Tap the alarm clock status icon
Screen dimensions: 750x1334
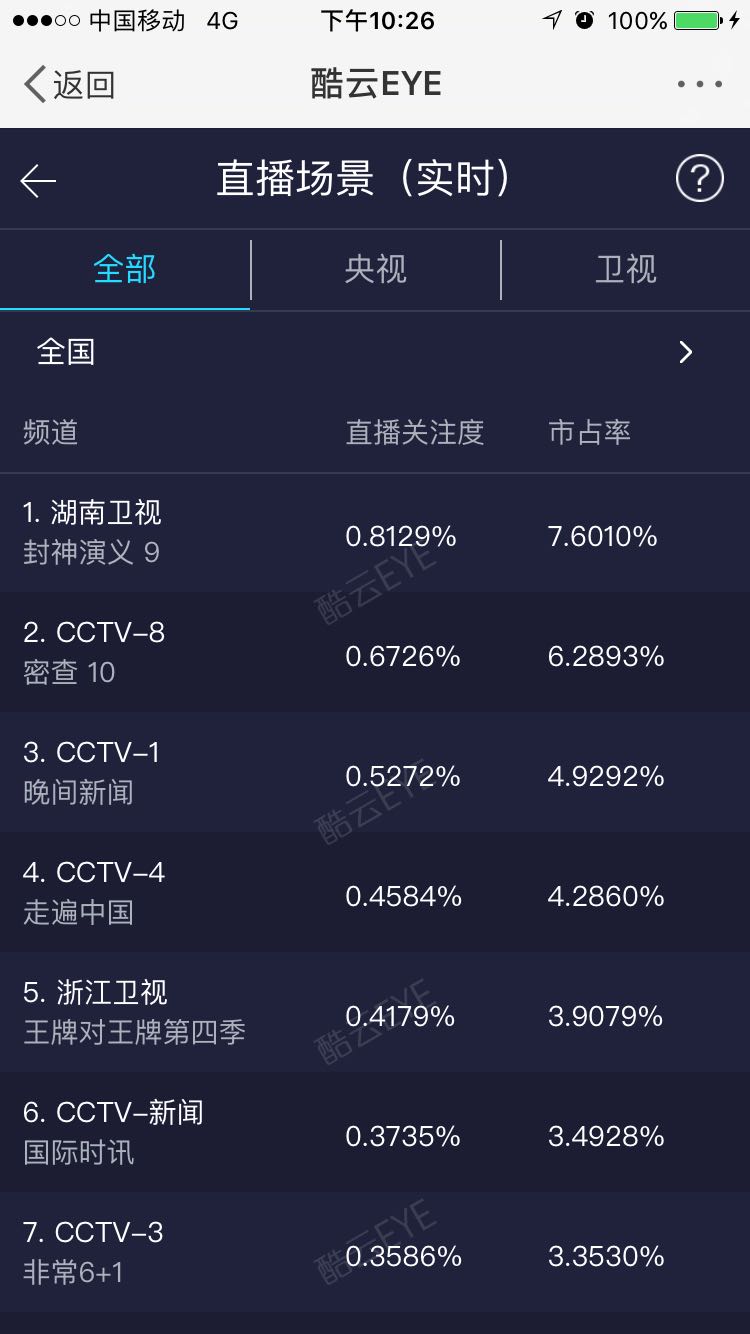click(x=585, y=21)
